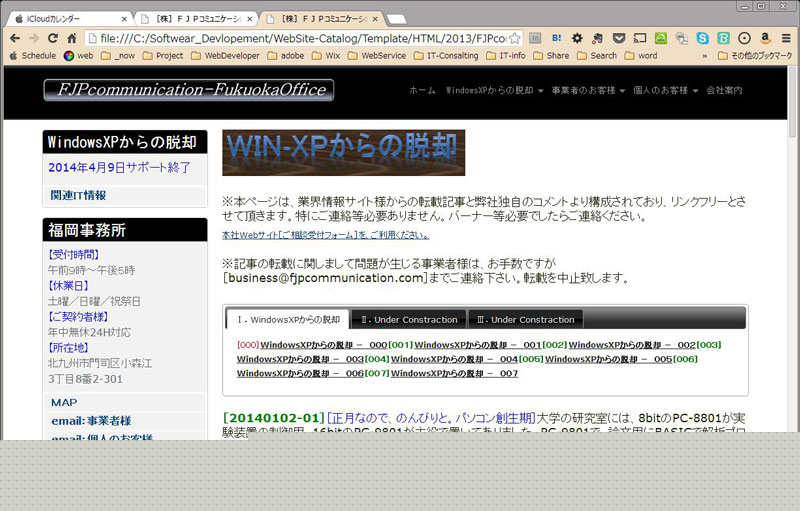Open link WindowsXPからの脱却 － 004
Screen dimensions: 800x511
point(454,359)
